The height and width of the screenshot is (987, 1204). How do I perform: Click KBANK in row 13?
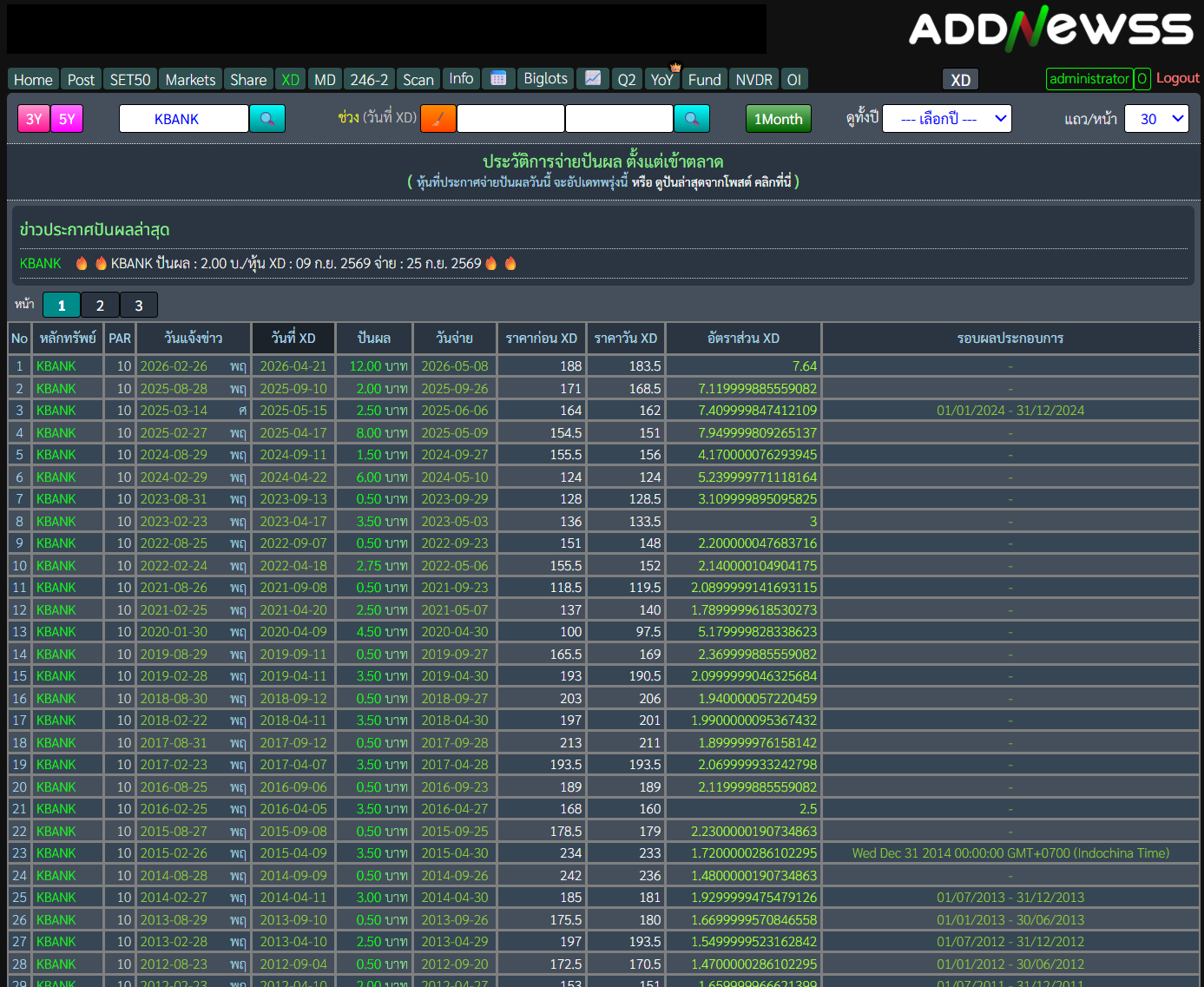coord(56,632)
